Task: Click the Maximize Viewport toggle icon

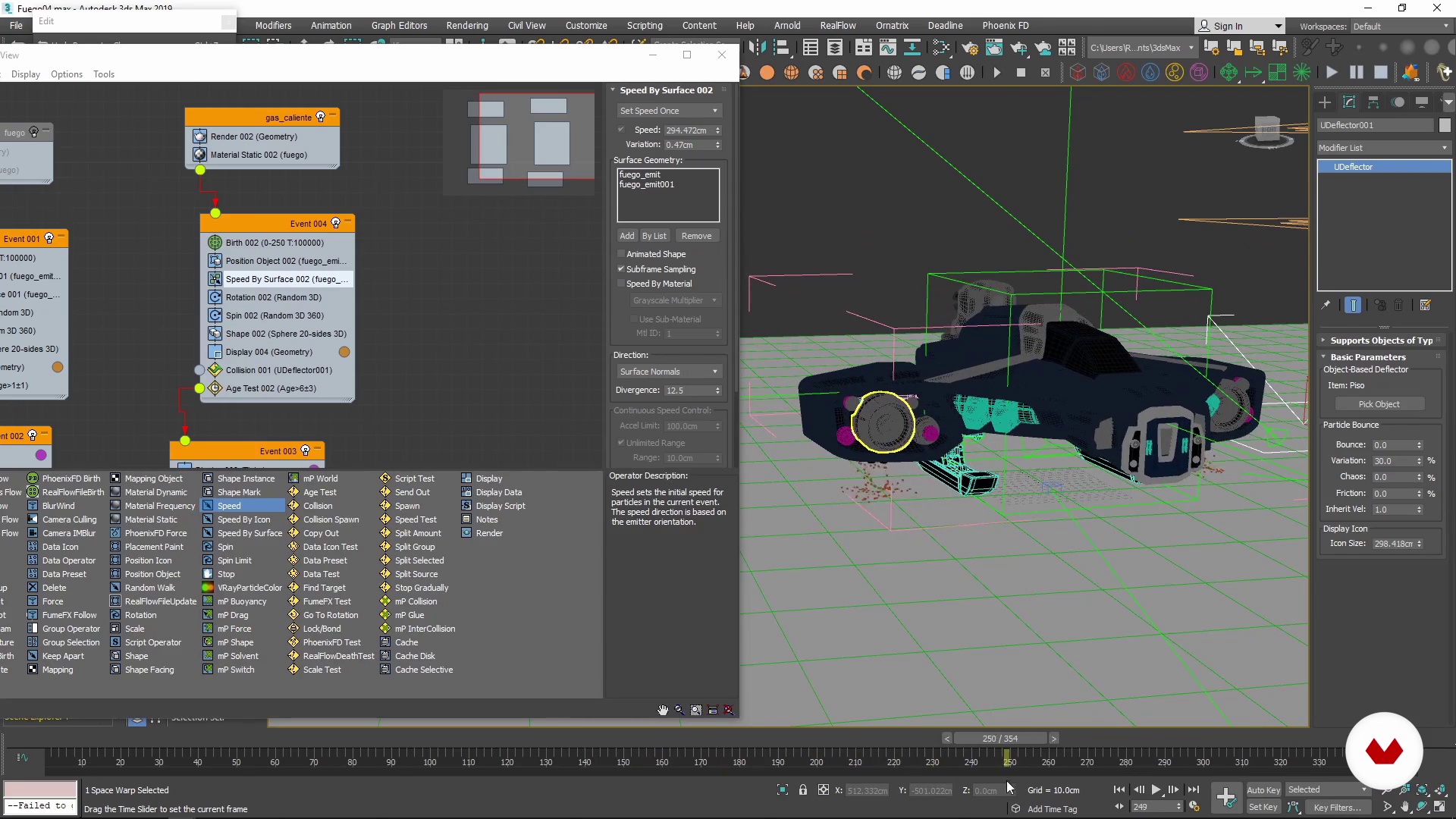Action: pos(1439,807)
